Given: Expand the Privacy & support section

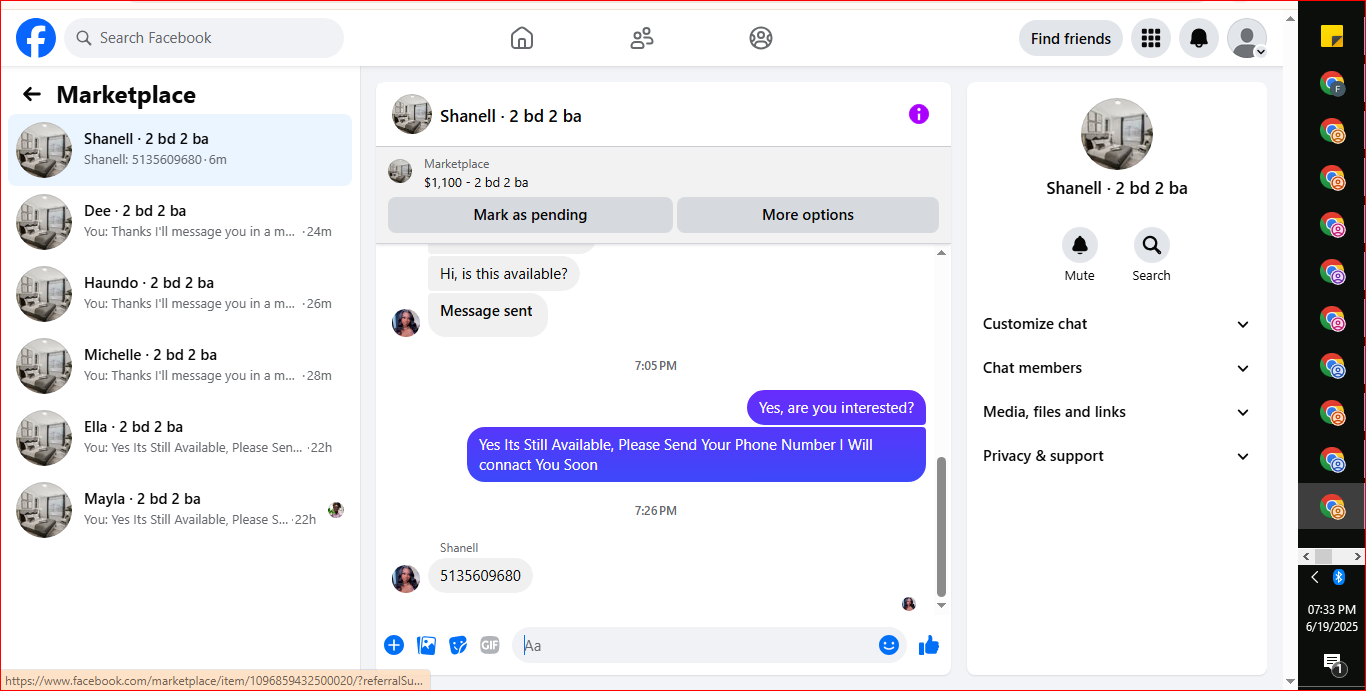Looking at the screenshot, I should [1117, 456].
